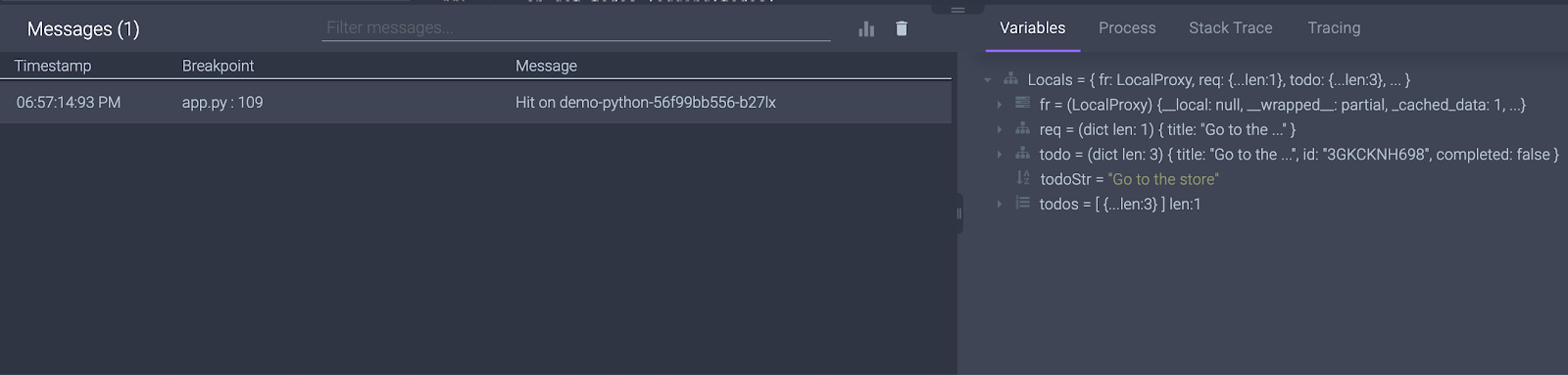The width and height of the screenshot is (1568, 375).
Task: Click the Locals object type icon
Action: (1010, 79)
